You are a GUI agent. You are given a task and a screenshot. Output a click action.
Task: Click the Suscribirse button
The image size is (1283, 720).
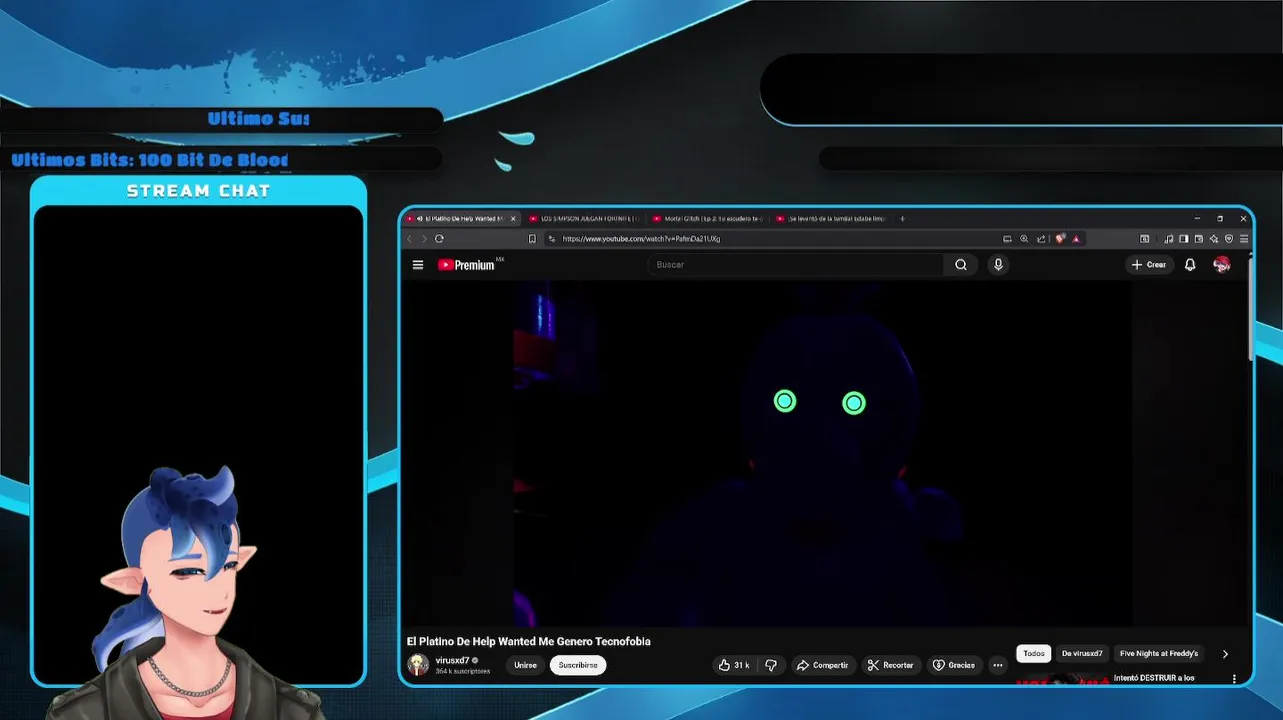click(x=578, y=665)
